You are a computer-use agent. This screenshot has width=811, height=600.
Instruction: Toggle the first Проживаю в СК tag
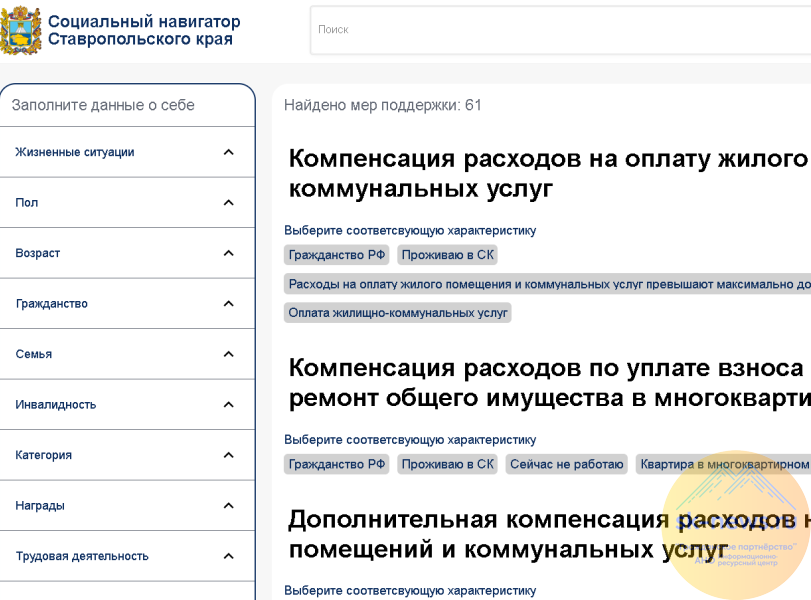tap(447, 255)
